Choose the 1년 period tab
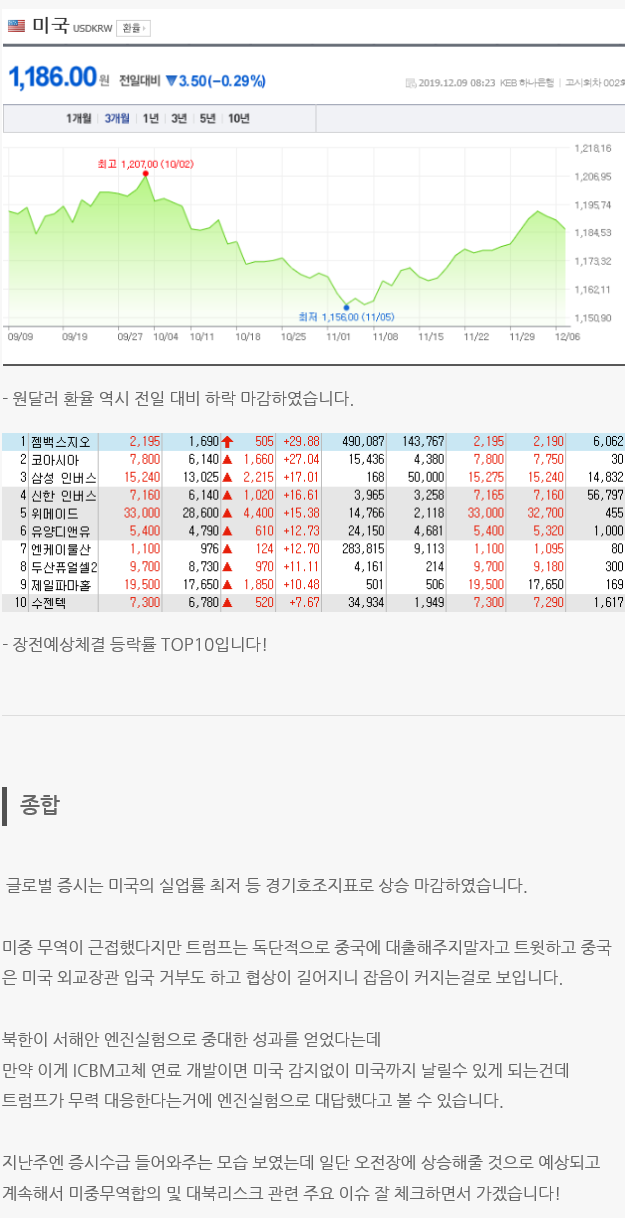 pyautogui.click(x=151, y=119)
